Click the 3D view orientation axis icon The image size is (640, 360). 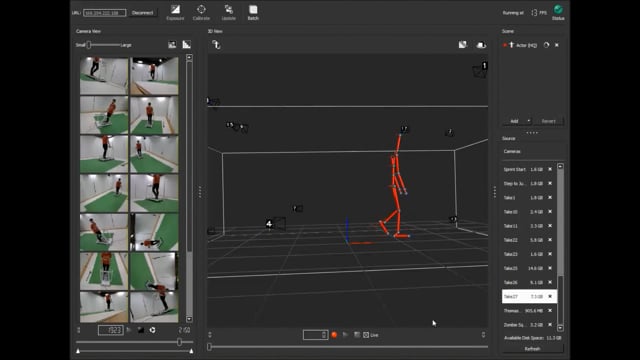(216, 44)
